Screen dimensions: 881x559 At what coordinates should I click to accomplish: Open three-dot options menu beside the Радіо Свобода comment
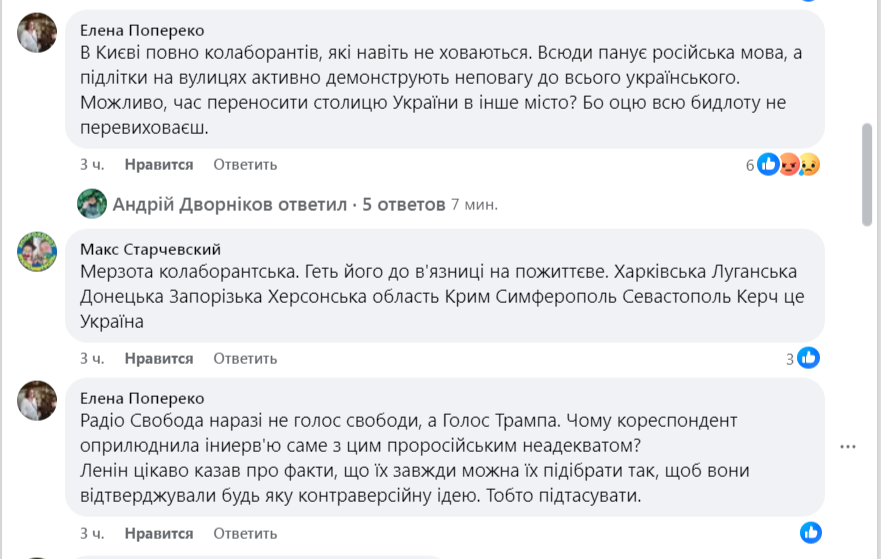pyautogui.click(x=849, y=446)
